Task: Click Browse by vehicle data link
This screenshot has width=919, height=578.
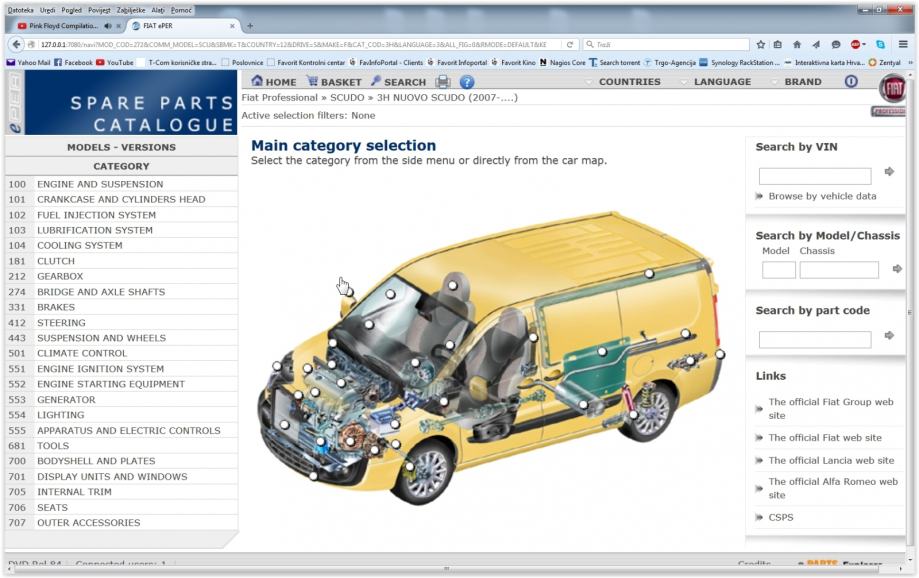Action: click(822, 196)
